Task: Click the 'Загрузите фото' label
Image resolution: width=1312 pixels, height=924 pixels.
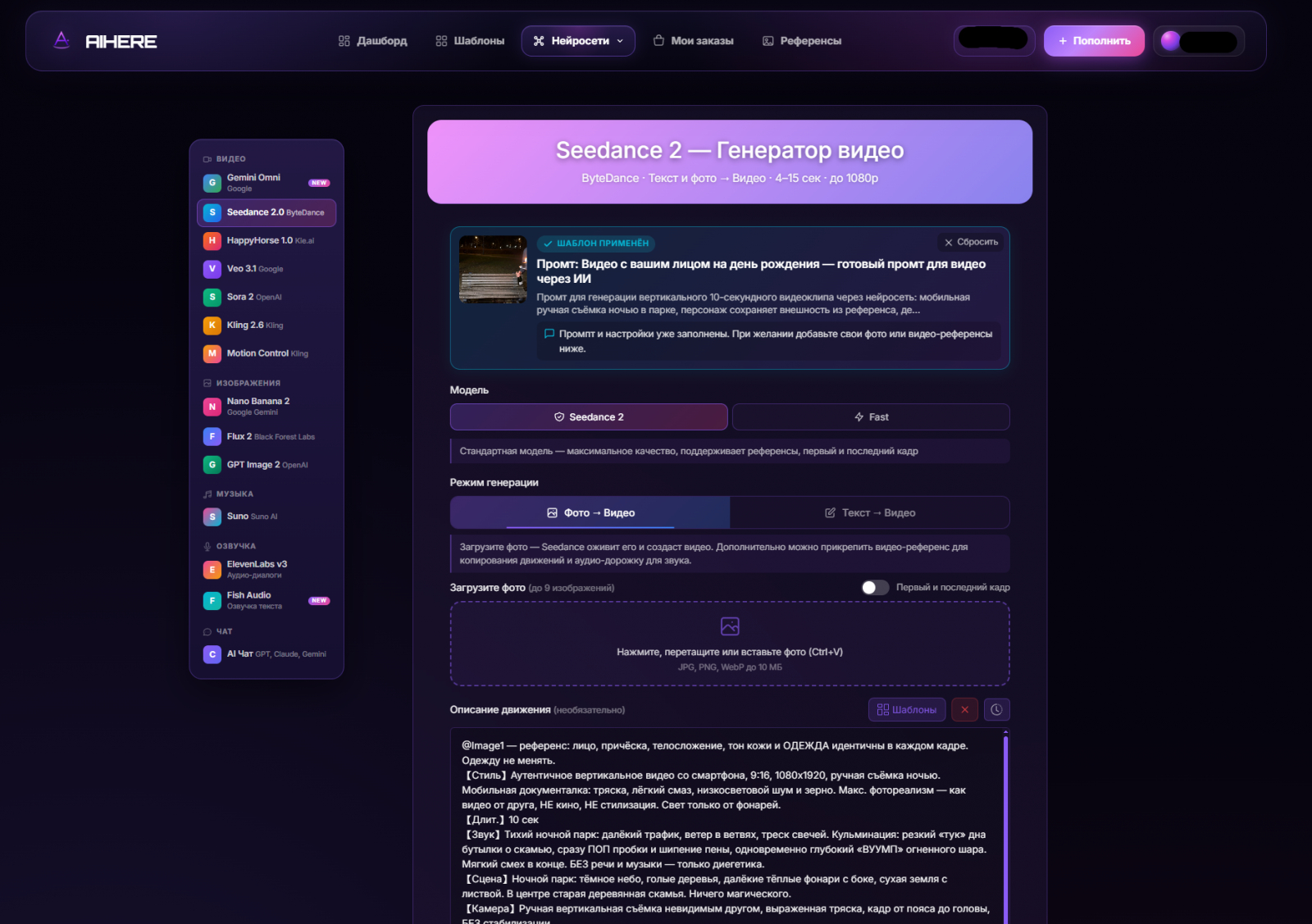Action: click(x=488, y=588)
